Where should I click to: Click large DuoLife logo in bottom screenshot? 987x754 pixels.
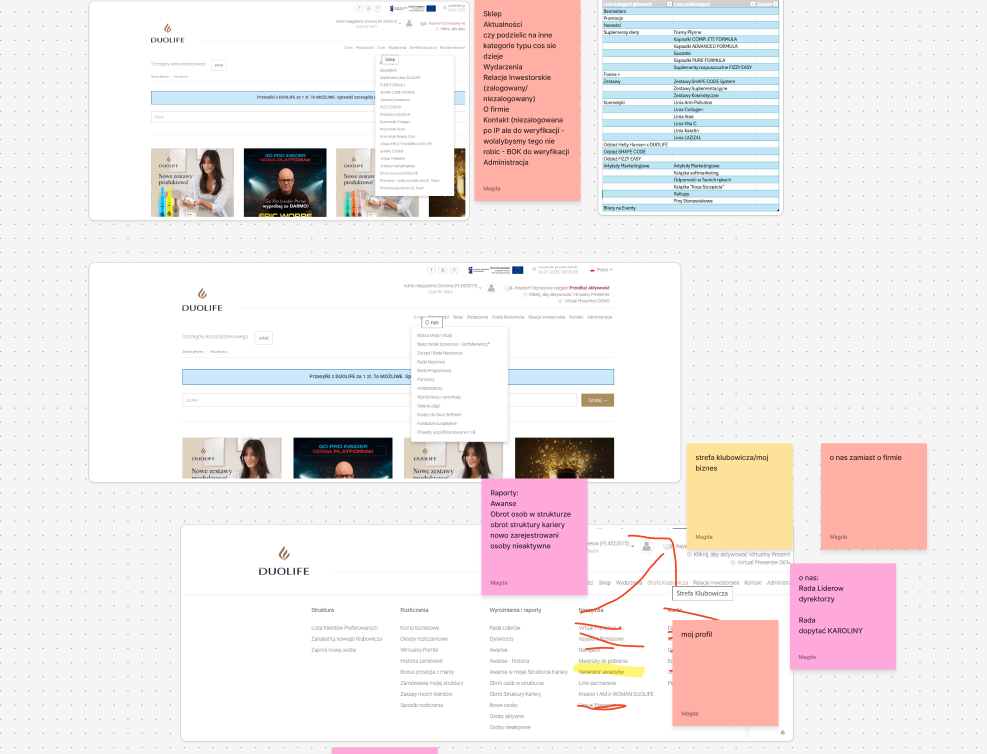coord(284,561)
